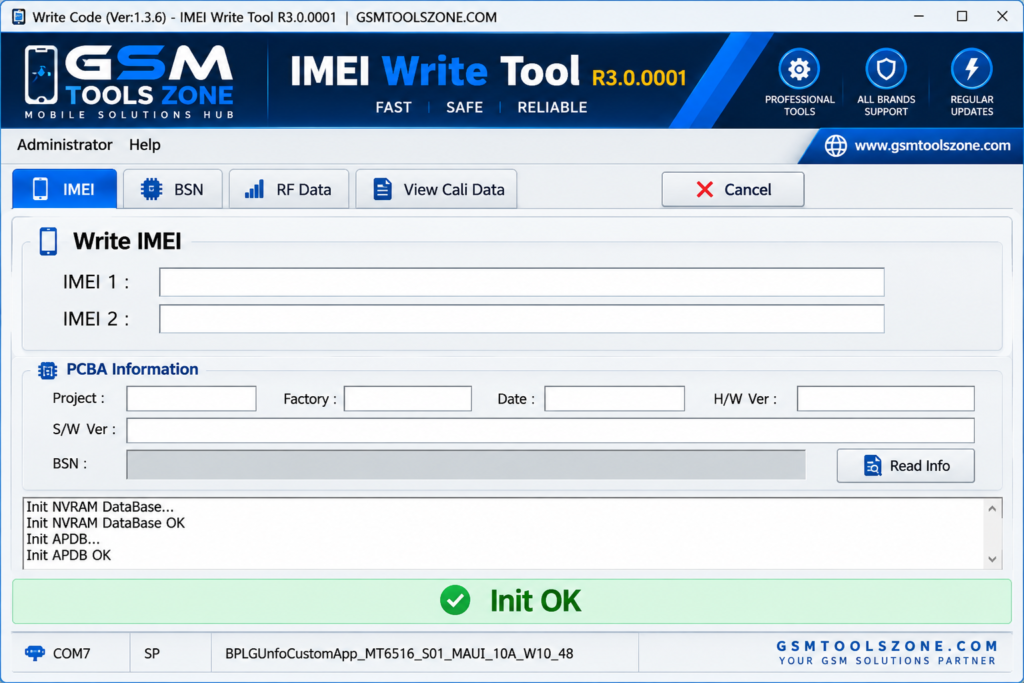This screenshot has width=1024, height=683.
Task: Switch to the IMEI tab
Action: (x=65, y=189)
